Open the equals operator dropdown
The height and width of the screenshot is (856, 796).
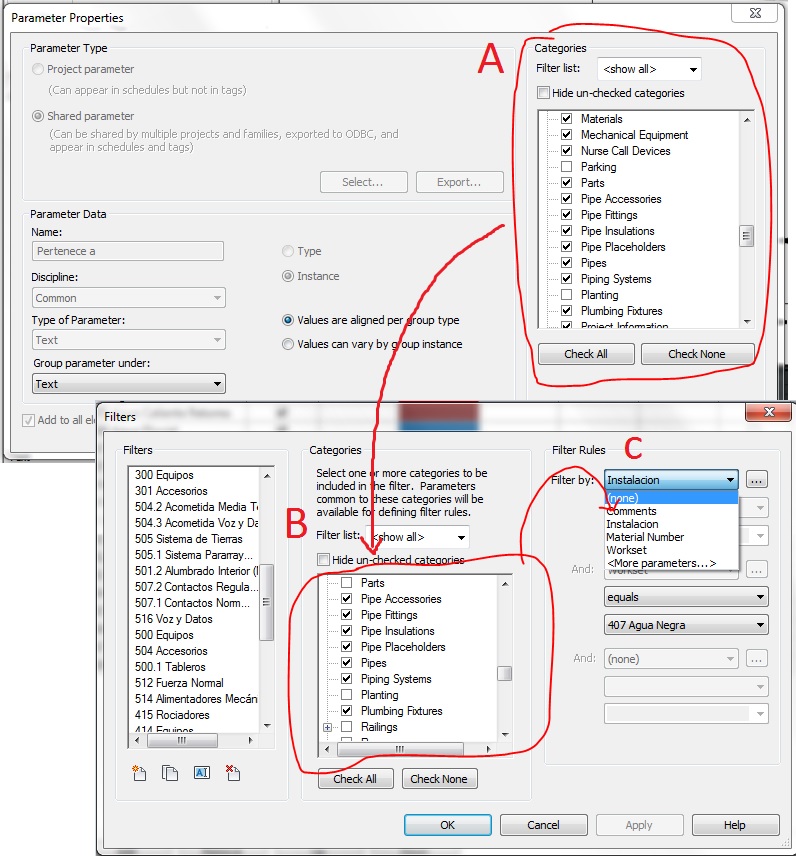[x=686, y=597]
